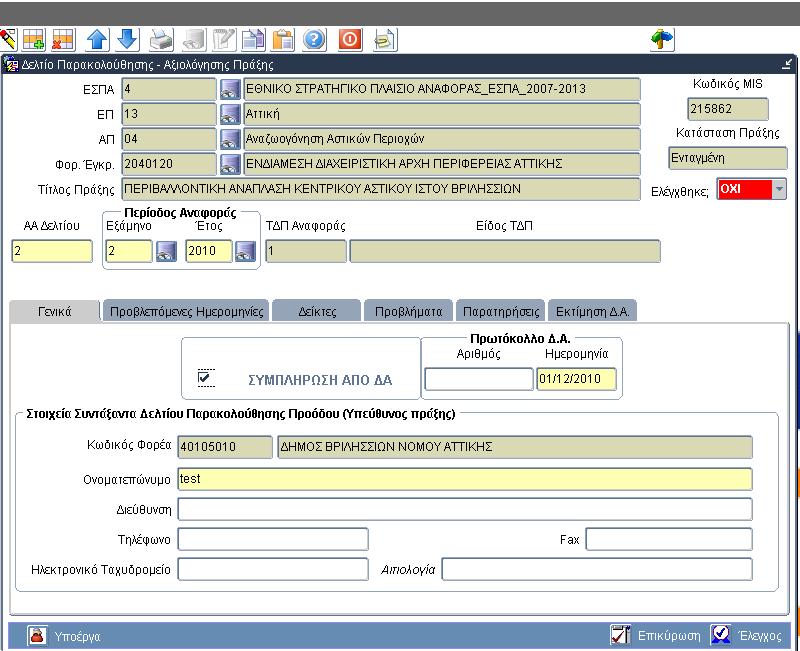Click the Ηλεκτρονικό Ταχυδρομείο input field

tap(273, 569)
